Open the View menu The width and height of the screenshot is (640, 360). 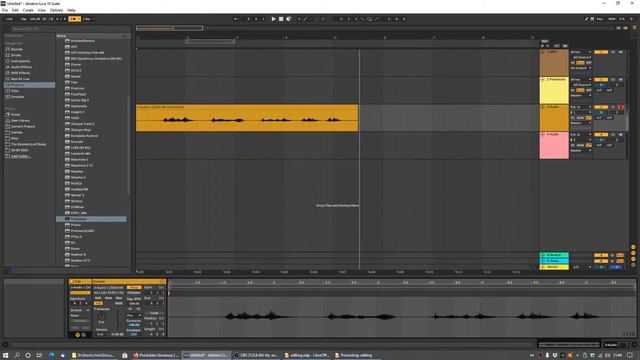(x=42, y=10)
